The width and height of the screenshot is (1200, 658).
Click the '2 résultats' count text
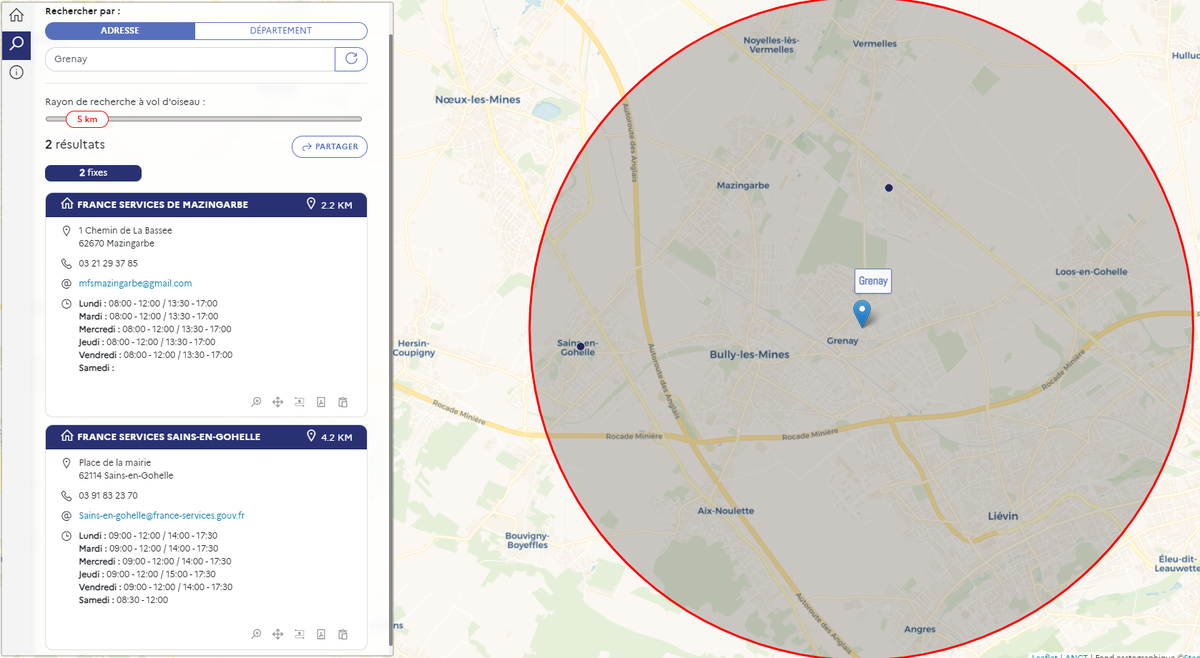coord(75,144)
